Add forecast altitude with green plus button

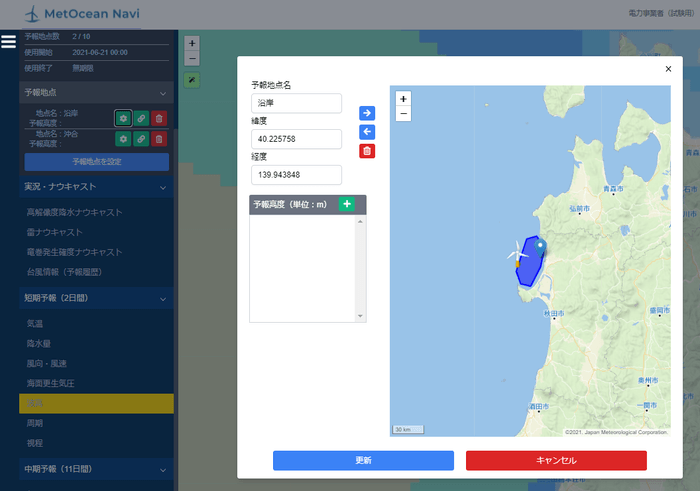pyautogui.click(x=347, y=204)
